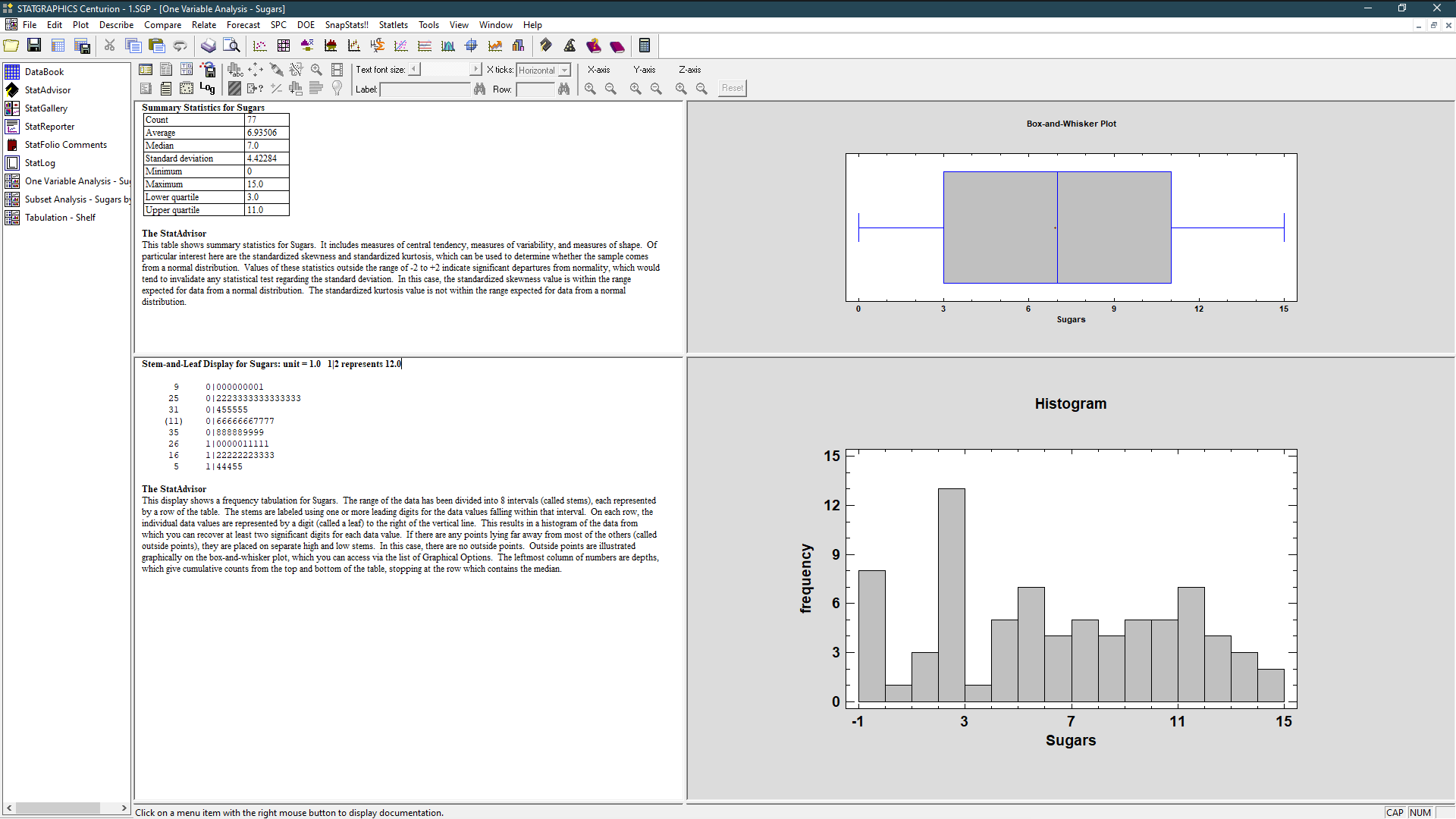1456x819 pixels.
Task: Toggle the lightbulb StatAdvisor option
Action: click(337, 89)
